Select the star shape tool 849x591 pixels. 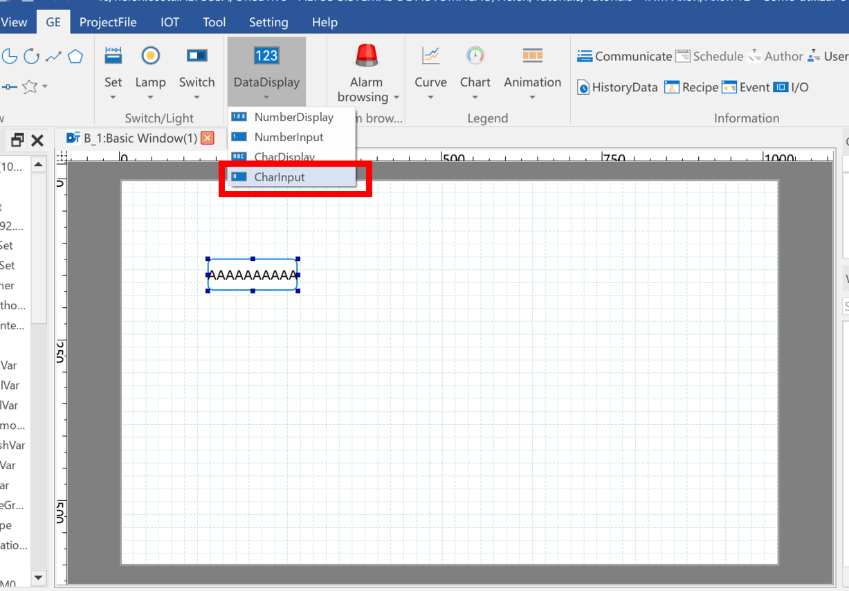tap(30, 87)
